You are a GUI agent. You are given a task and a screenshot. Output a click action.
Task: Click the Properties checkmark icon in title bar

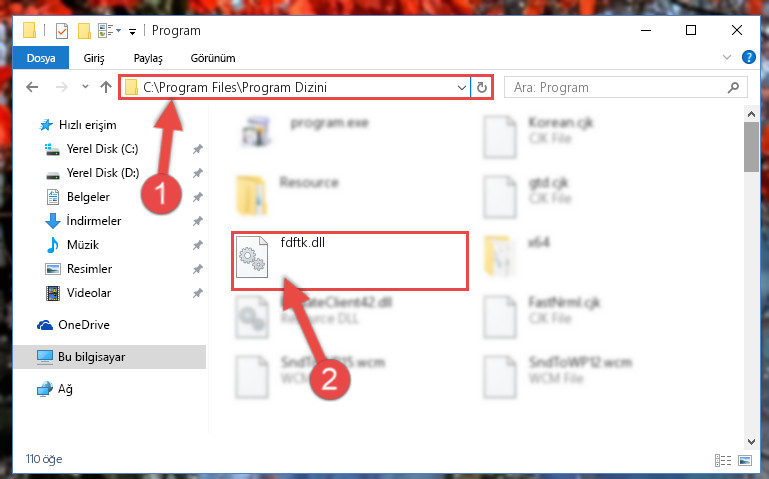pyautogui.click(x=62, y=31)
